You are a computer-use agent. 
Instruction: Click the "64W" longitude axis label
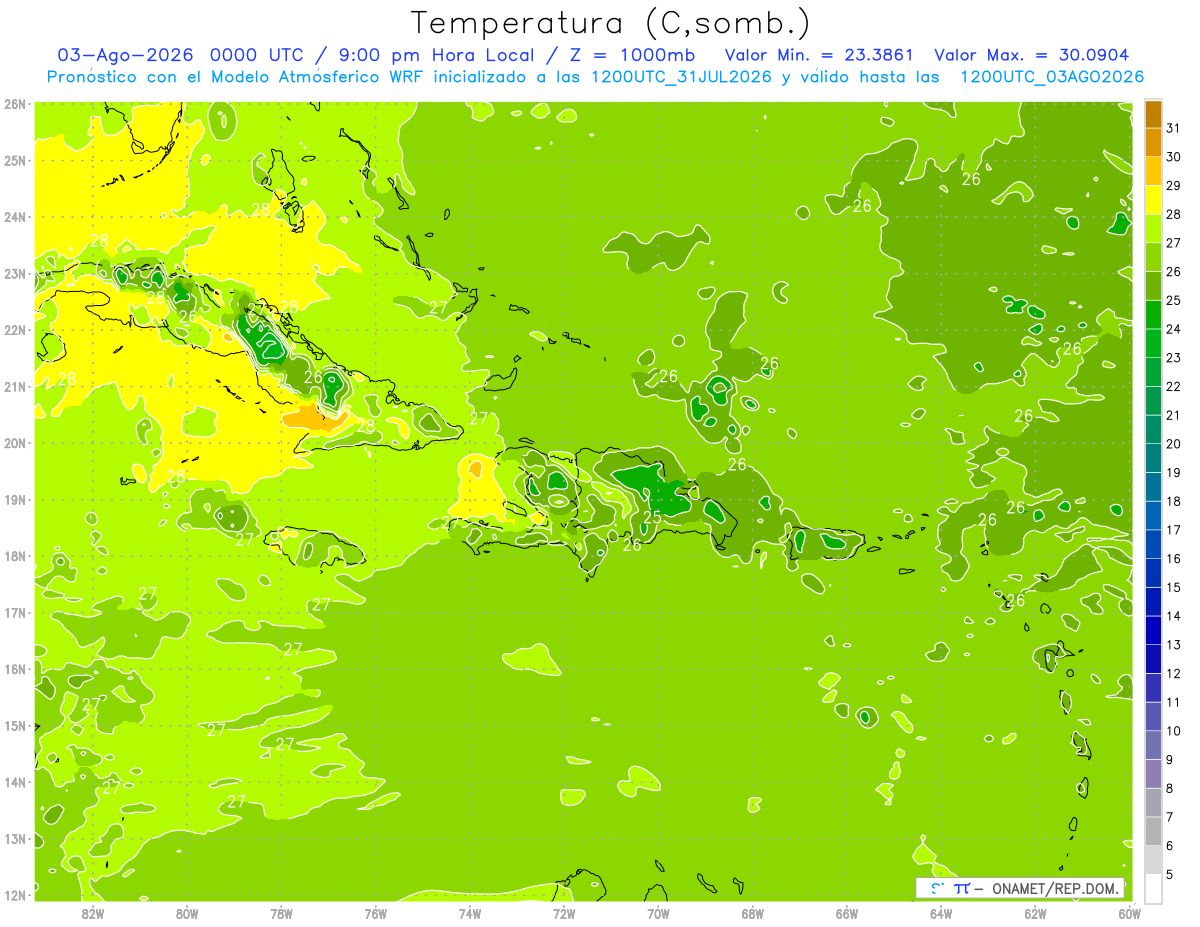941,914
